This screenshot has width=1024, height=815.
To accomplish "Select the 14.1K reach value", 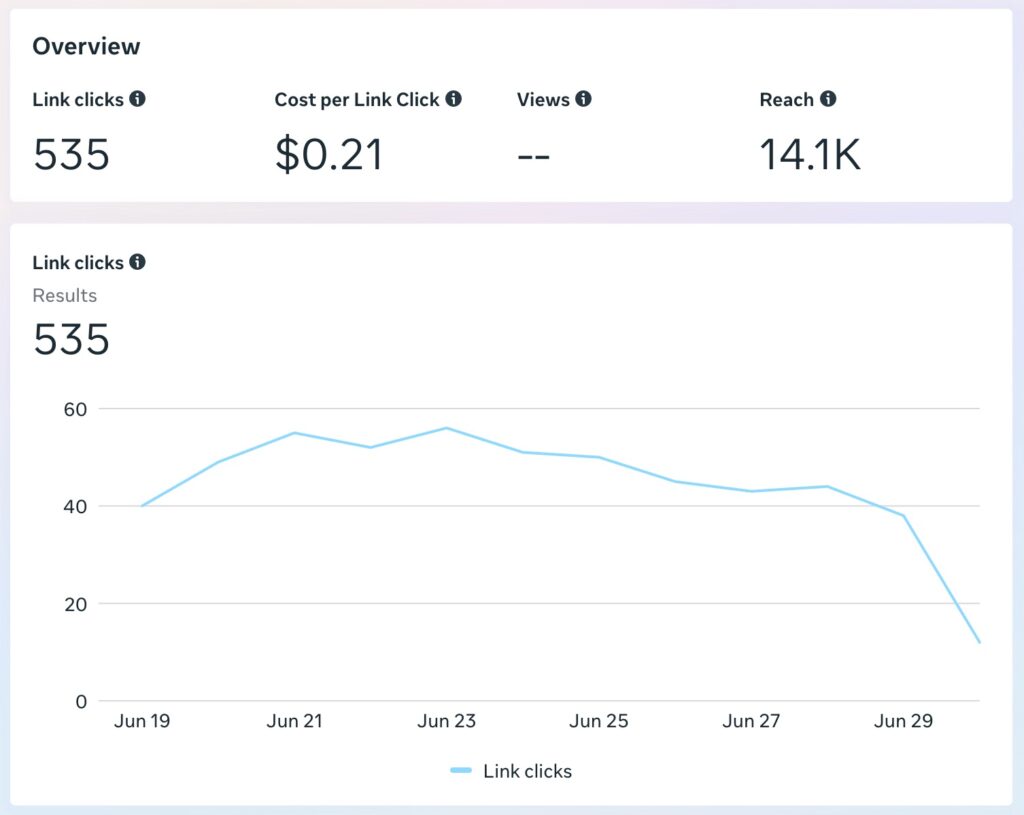I will click(x=810, y=155).
